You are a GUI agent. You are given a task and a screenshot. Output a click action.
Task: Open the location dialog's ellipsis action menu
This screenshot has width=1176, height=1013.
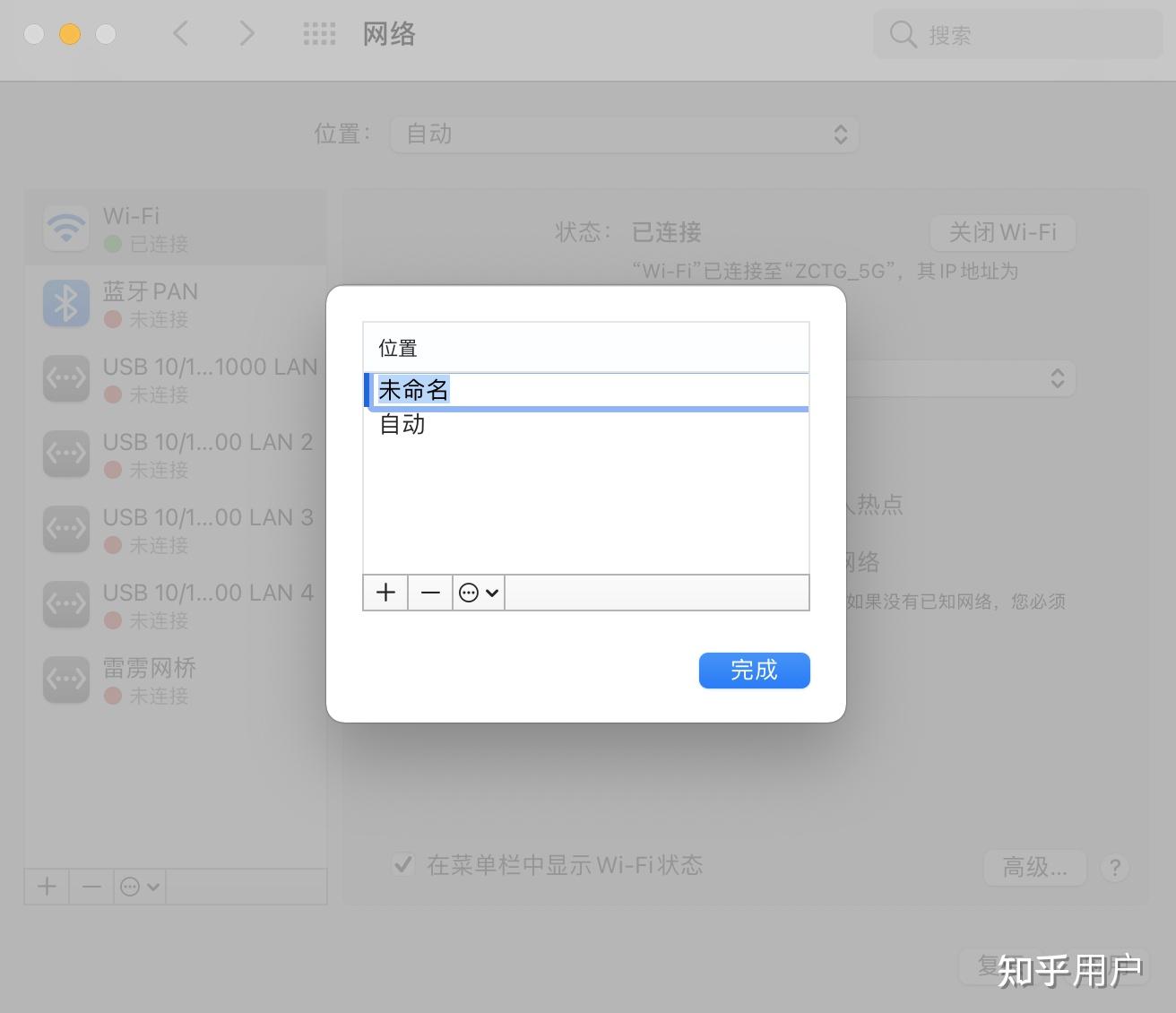479,593
